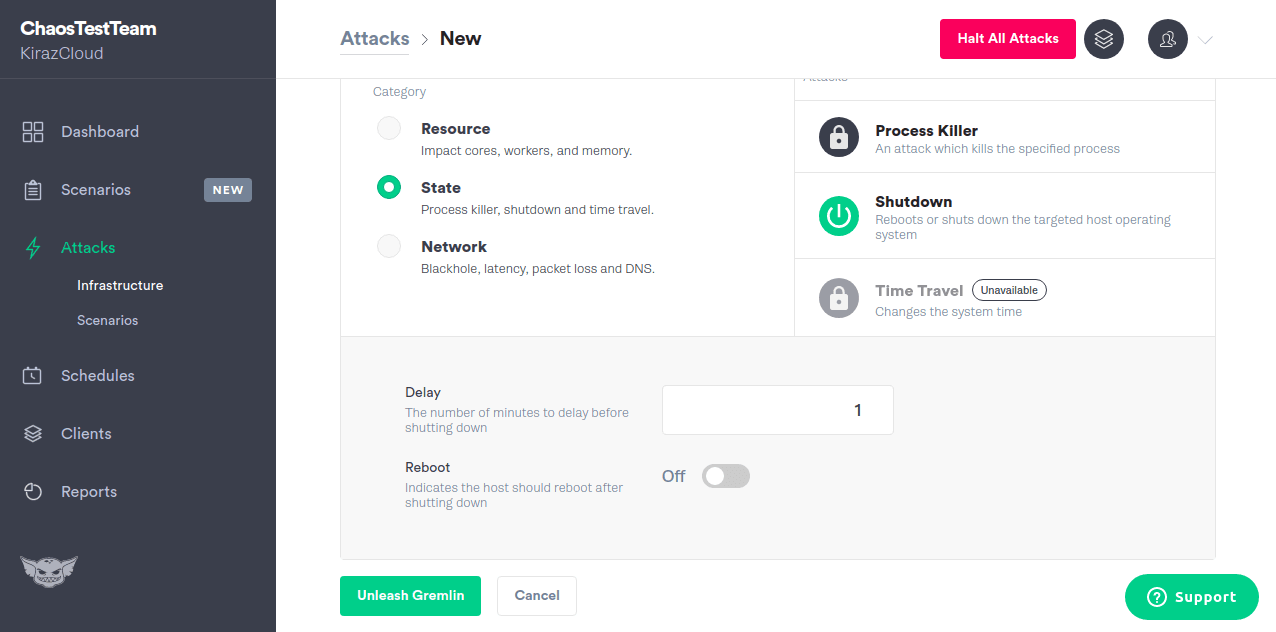Screen dimensions: 1276x632
Task: Click the Scenarios clipboard icon
Action: click(x=33, y=190)
